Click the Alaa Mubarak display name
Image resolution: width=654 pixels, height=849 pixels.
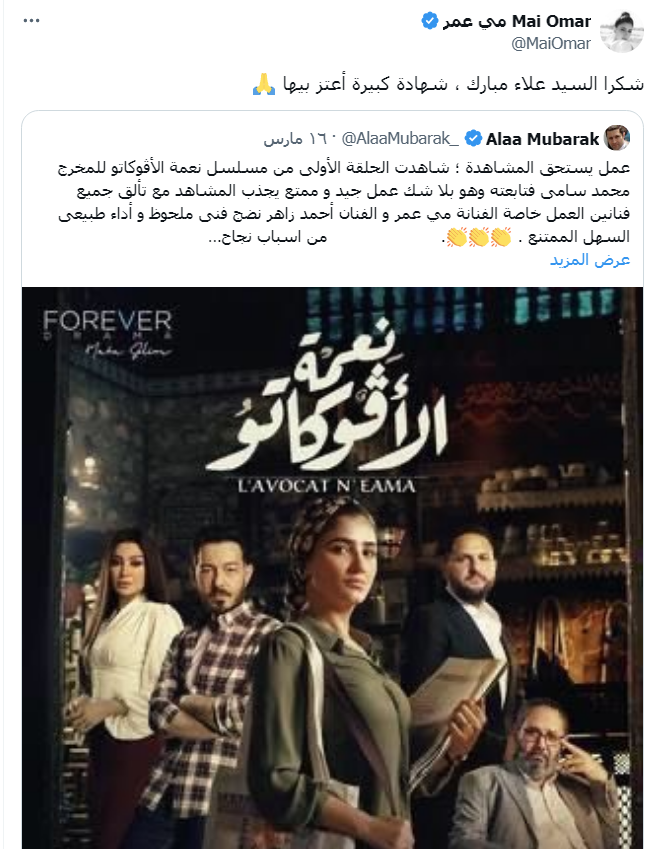coord(542,139)
